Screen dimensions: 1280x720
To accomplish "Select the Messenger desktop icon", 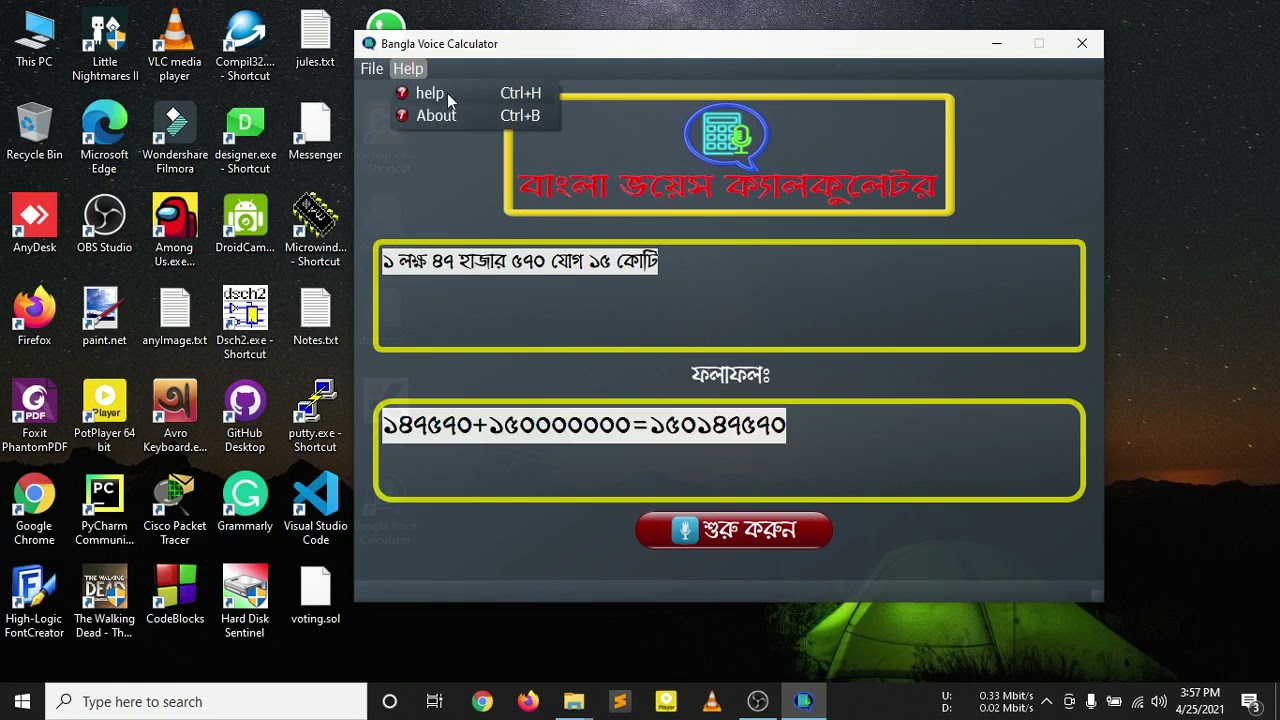I will pyautogui.click(x=315, y=132).
